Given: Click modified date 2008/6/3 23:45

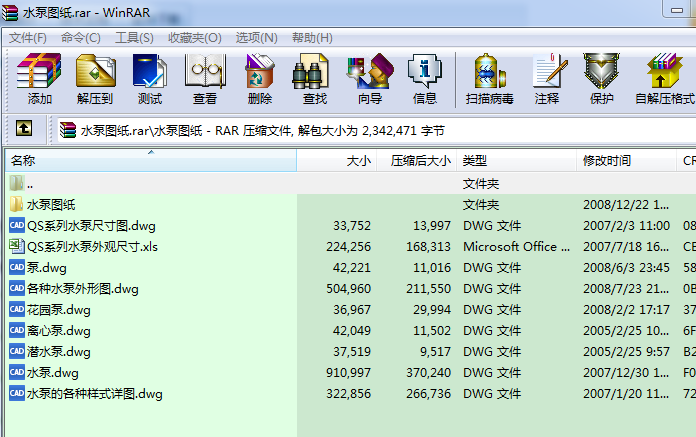Looking at the screenshot, I should (x=626, y=268).
